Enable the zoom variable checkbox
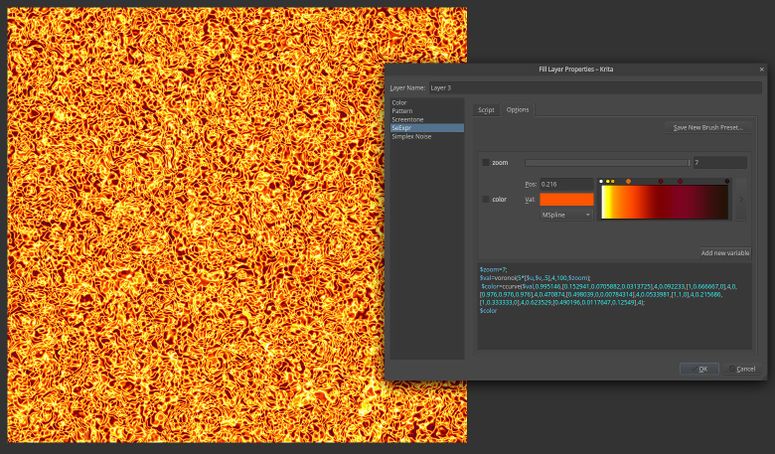 [x=486, y=162]
